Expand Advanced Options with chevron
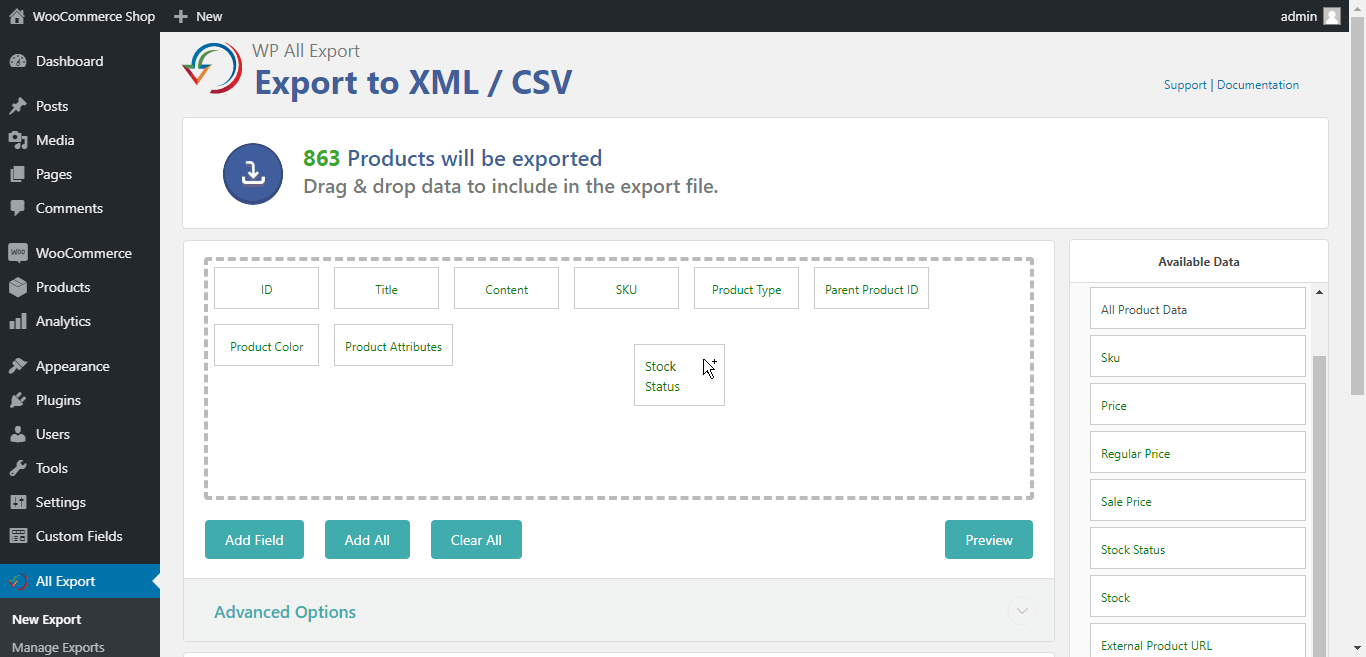This screenshot has height=657, width=1366. [1022, 611]
